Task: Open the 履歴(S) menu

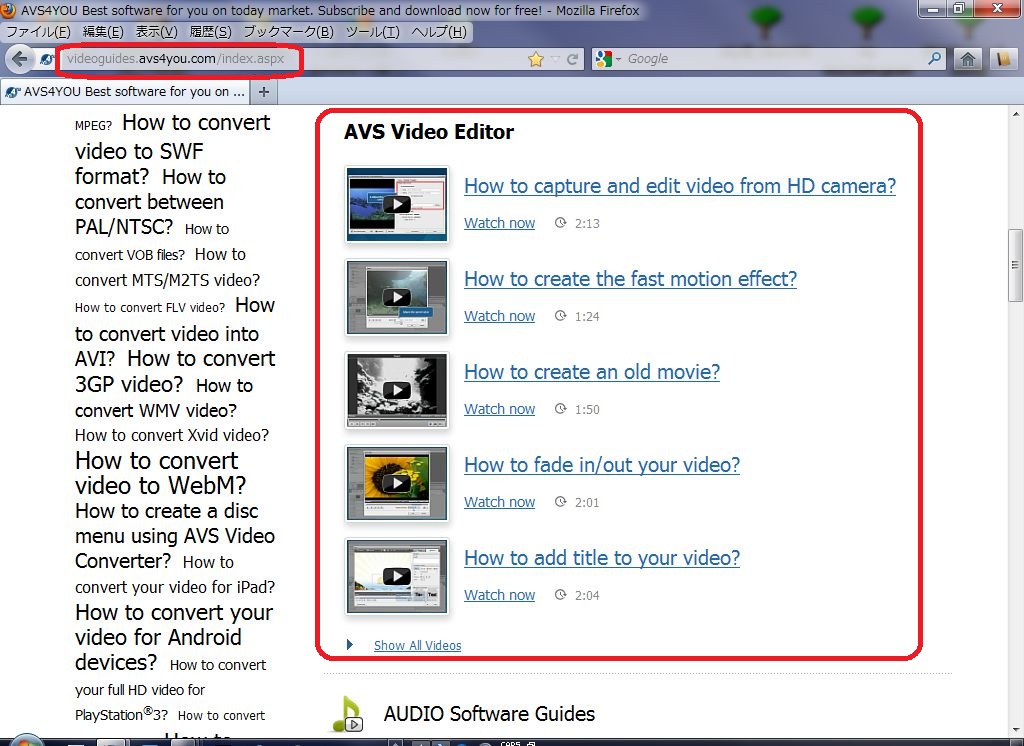Action: tap(210, 32)
